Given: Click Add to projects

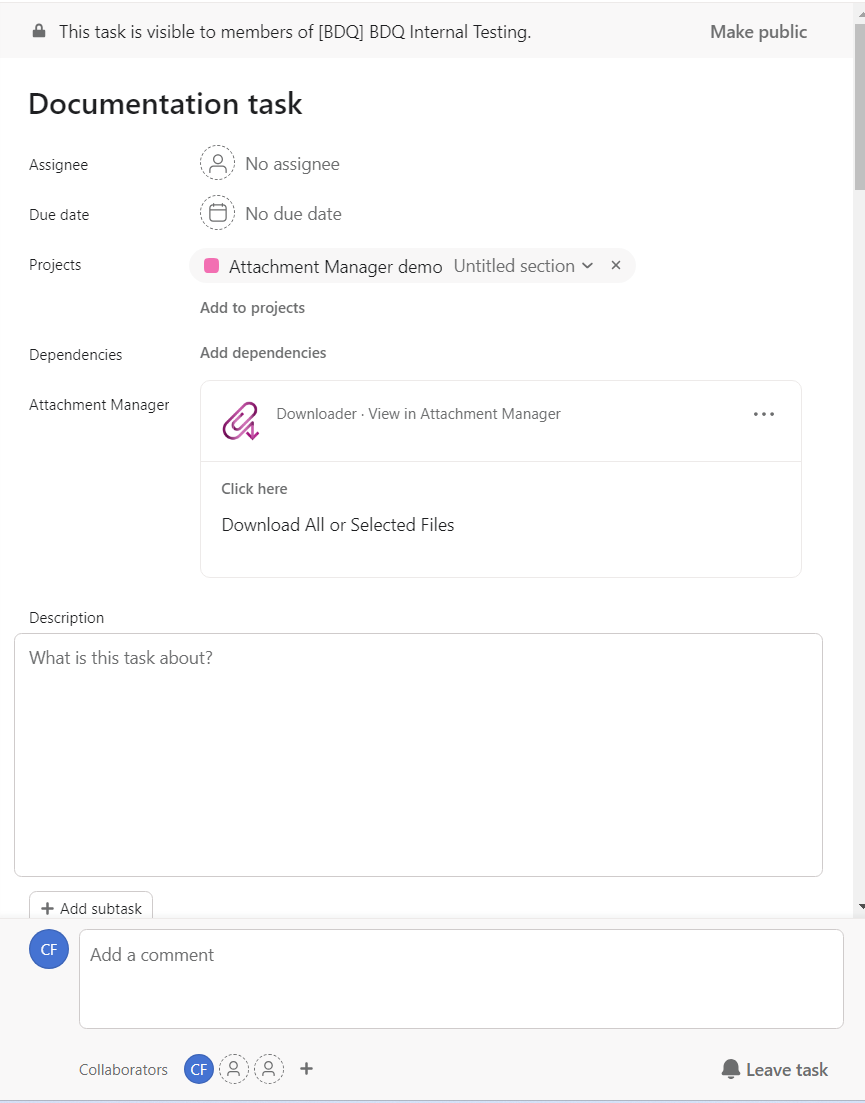Looking at the screenshot, I should 252,308.
